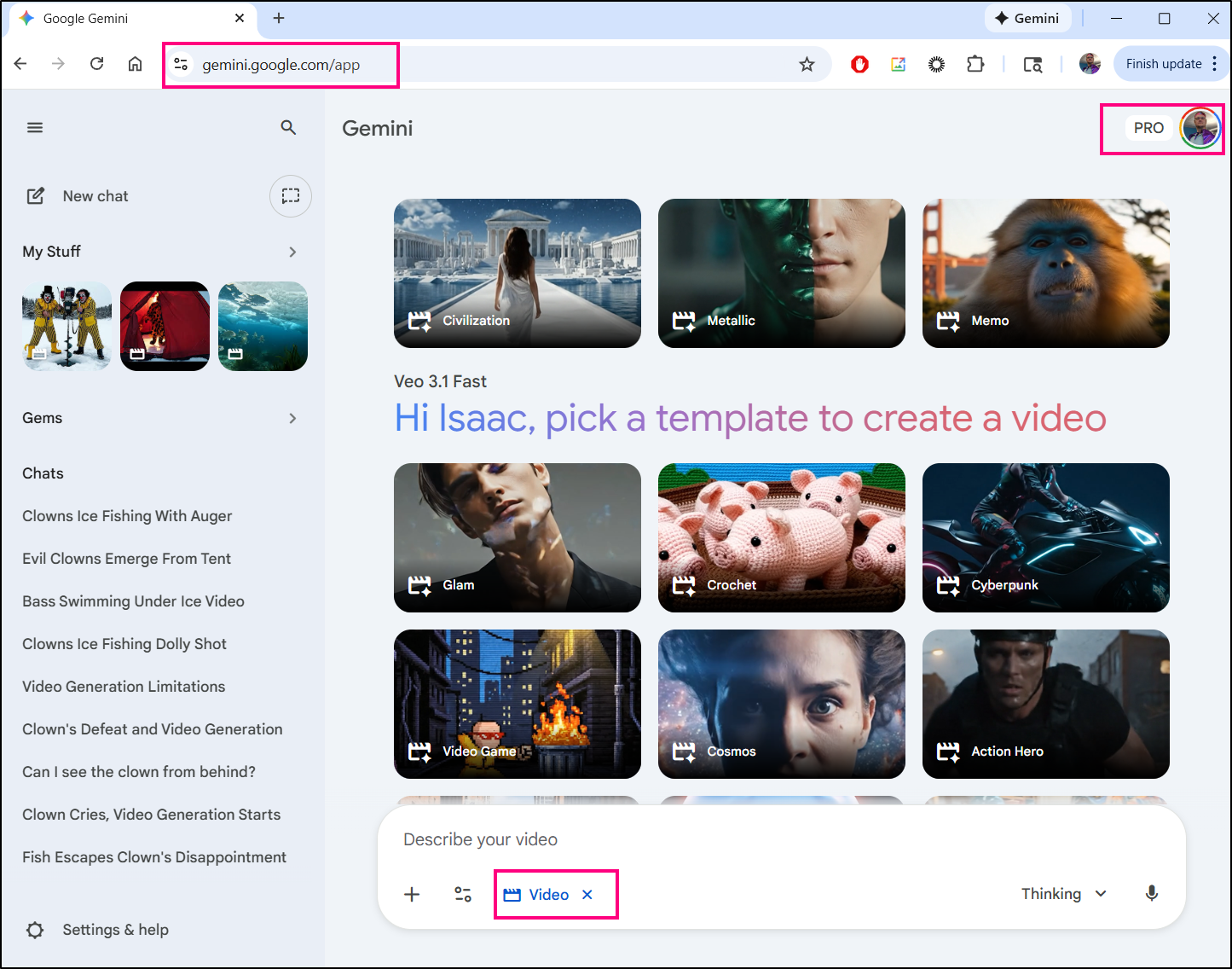Click the plus icon to add files

412,894
